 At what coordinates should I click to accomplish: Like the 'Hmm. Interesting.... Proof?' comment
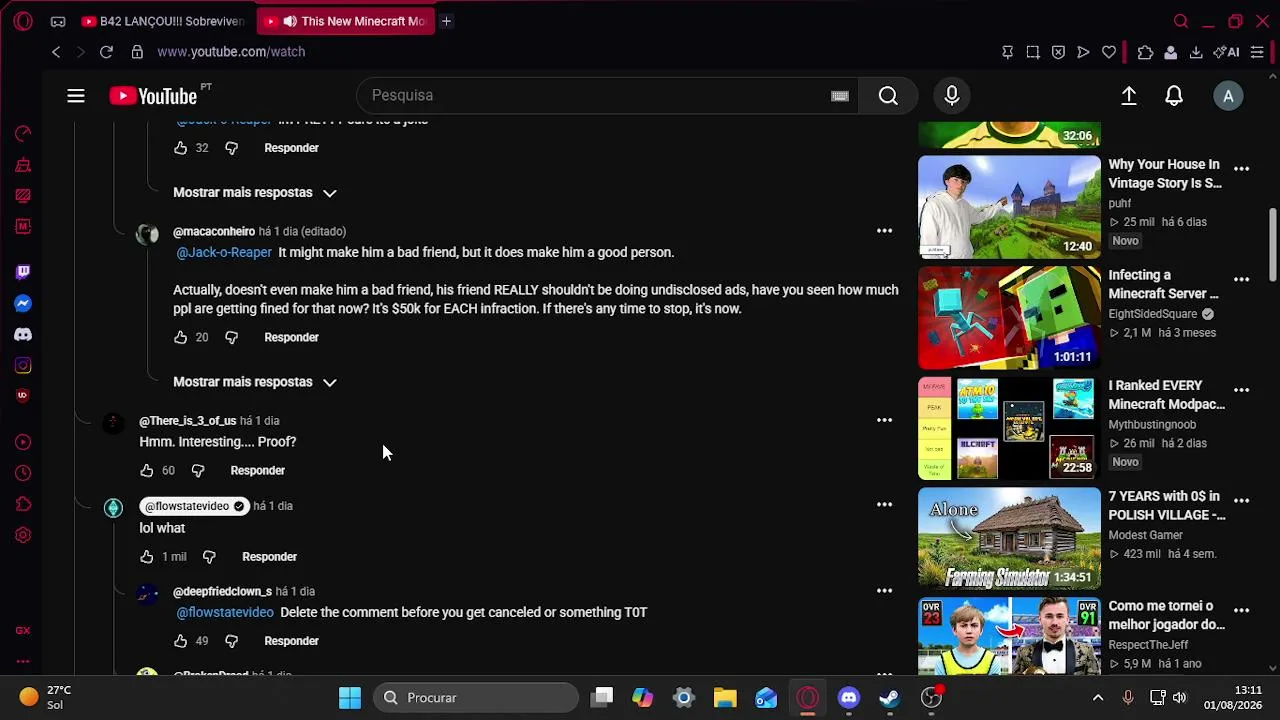[x=146, y=471]
